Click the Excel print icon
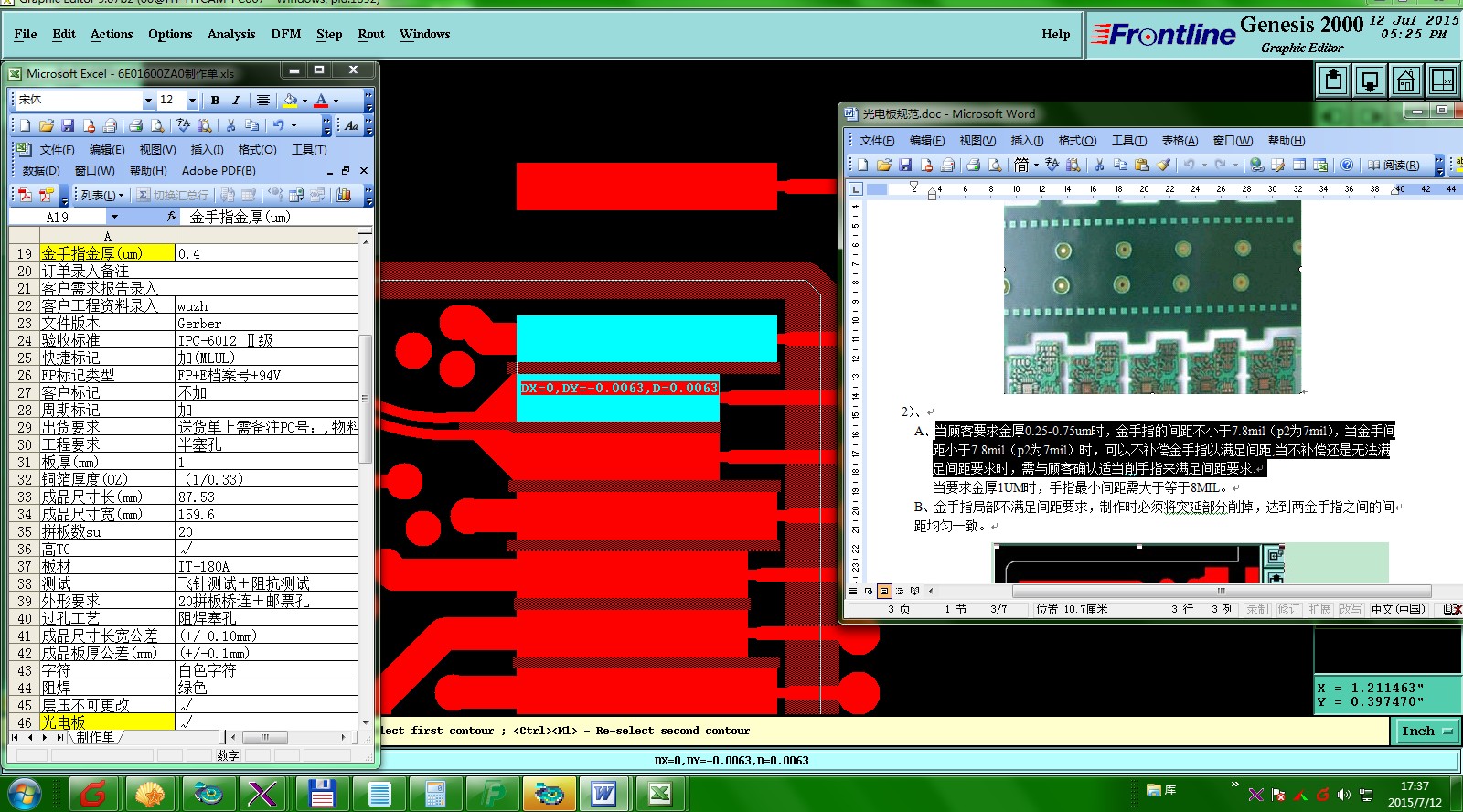The image size is (1463, 812). pos(135,125)
